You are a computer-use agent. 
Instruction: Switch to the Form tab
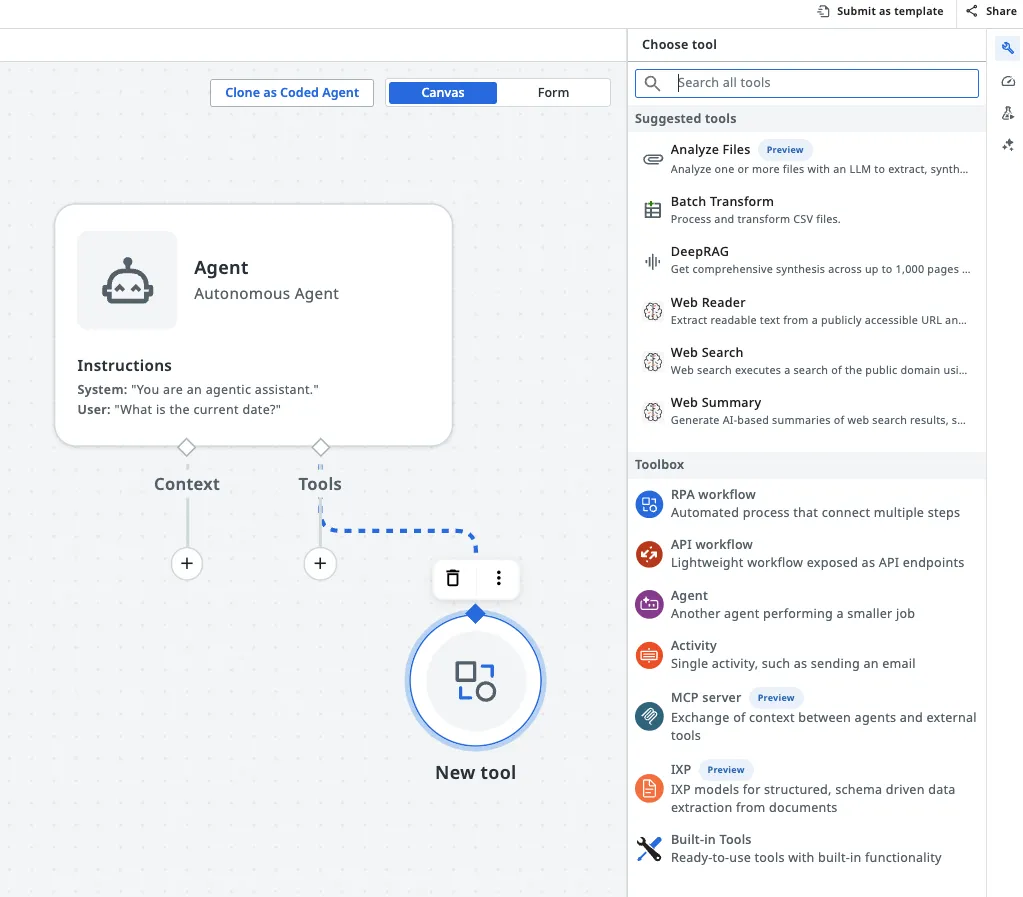[x=554, y=92]
